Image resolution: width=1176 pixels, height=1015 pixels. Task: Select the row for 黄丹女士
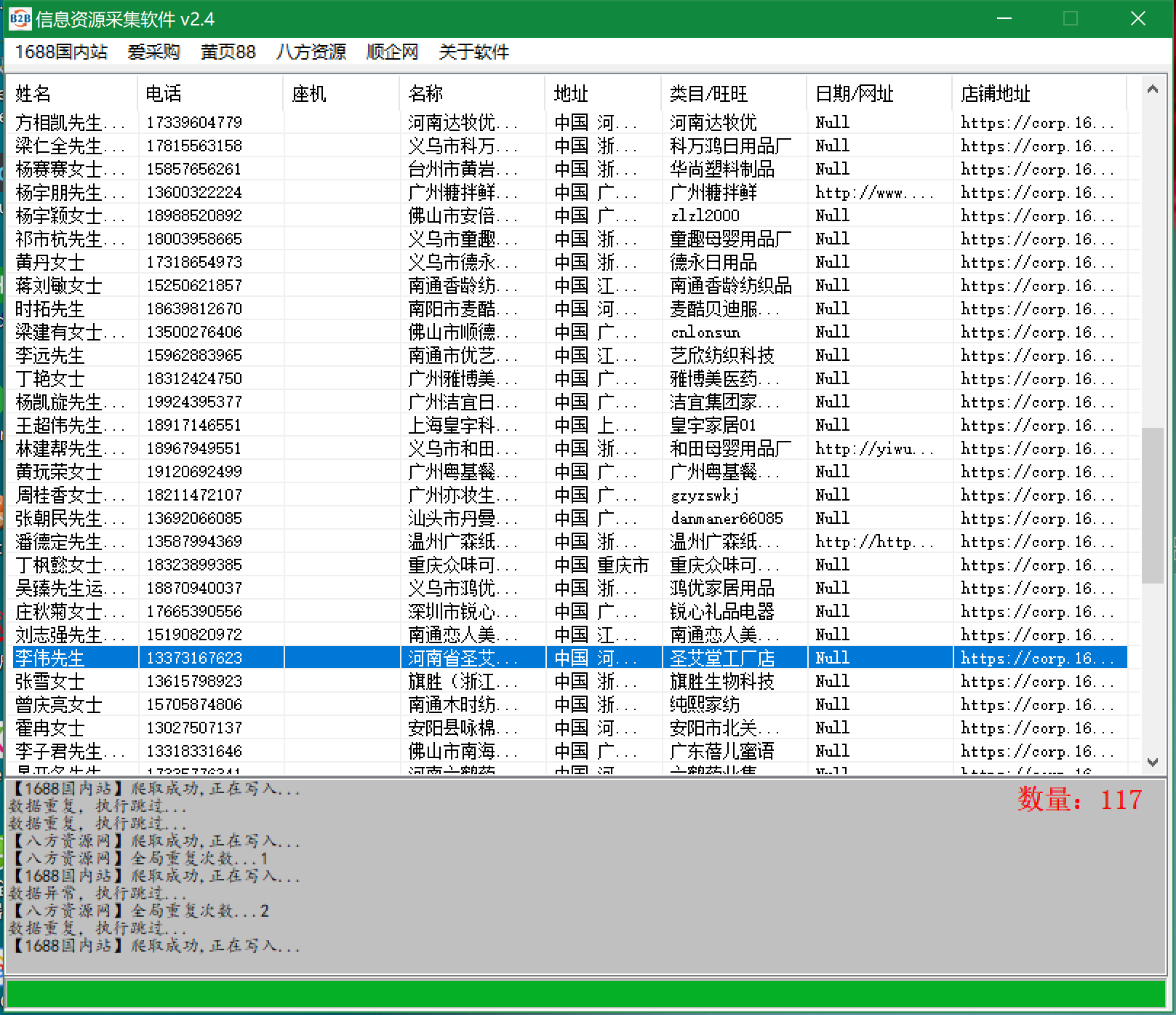570,262
